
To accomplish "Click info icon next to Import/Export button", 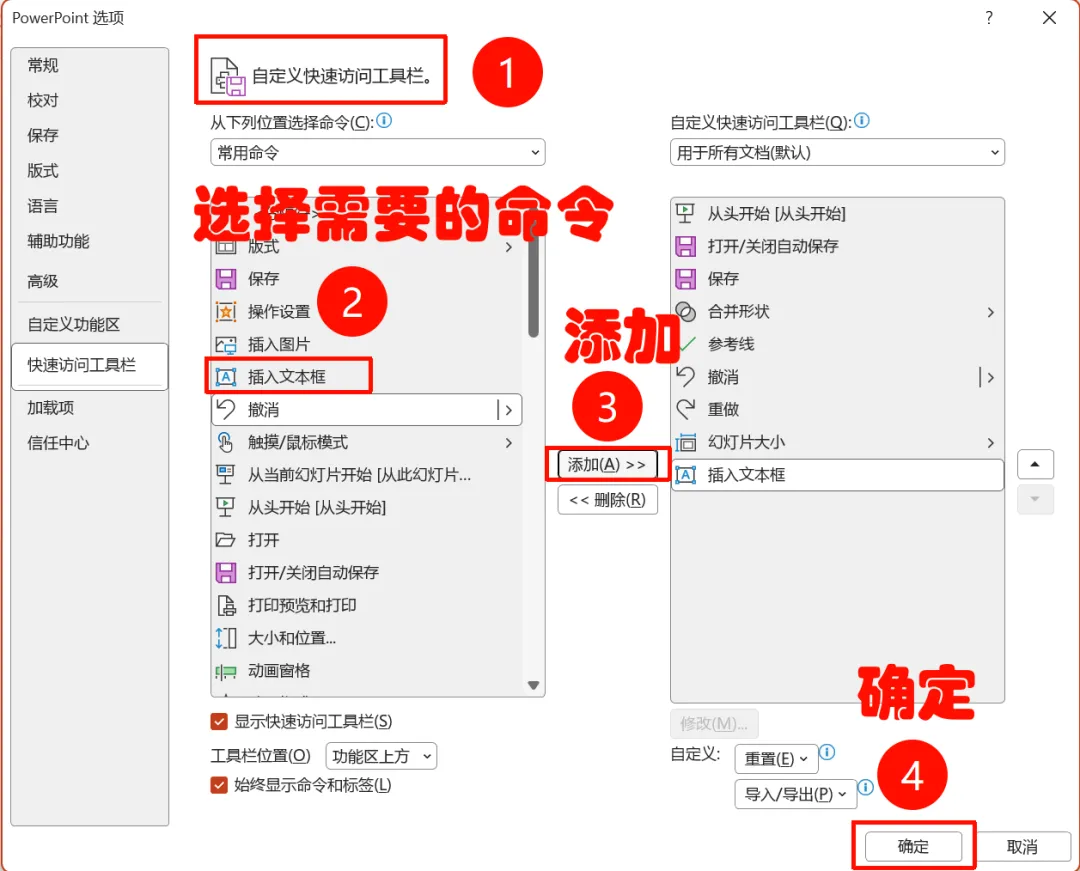I will [x=866, y=787].
